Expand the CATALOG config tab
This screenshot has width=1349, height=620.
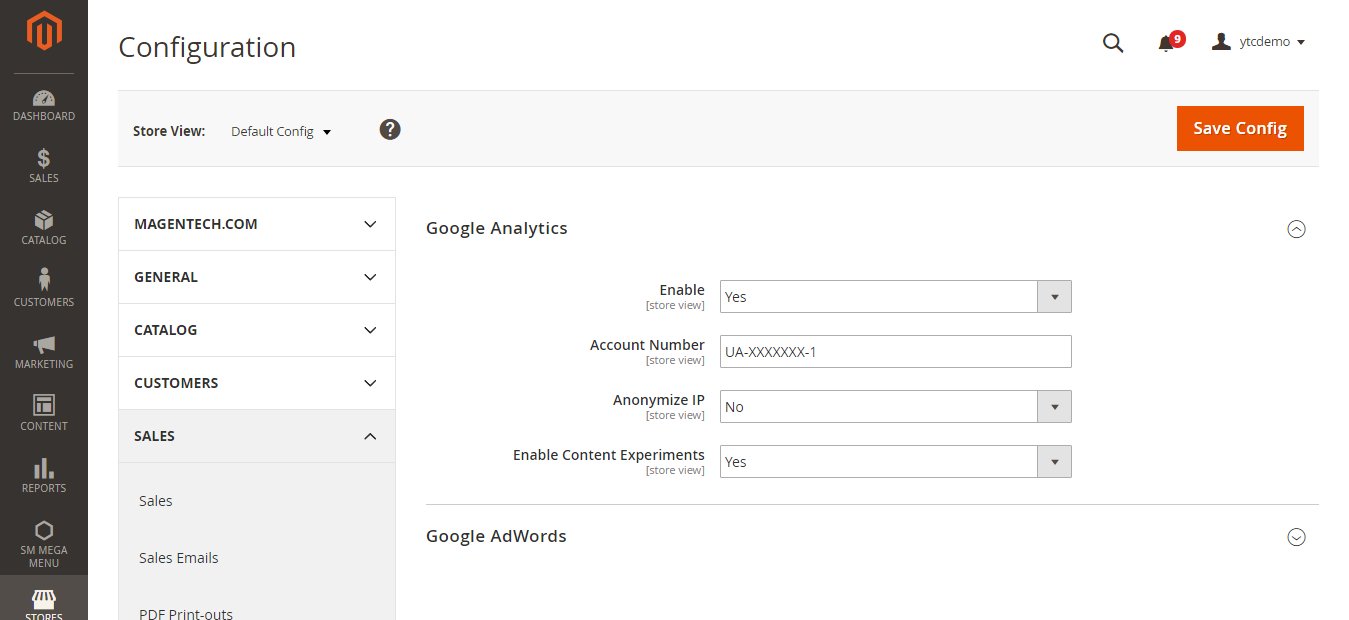click(x=257, y=330)
